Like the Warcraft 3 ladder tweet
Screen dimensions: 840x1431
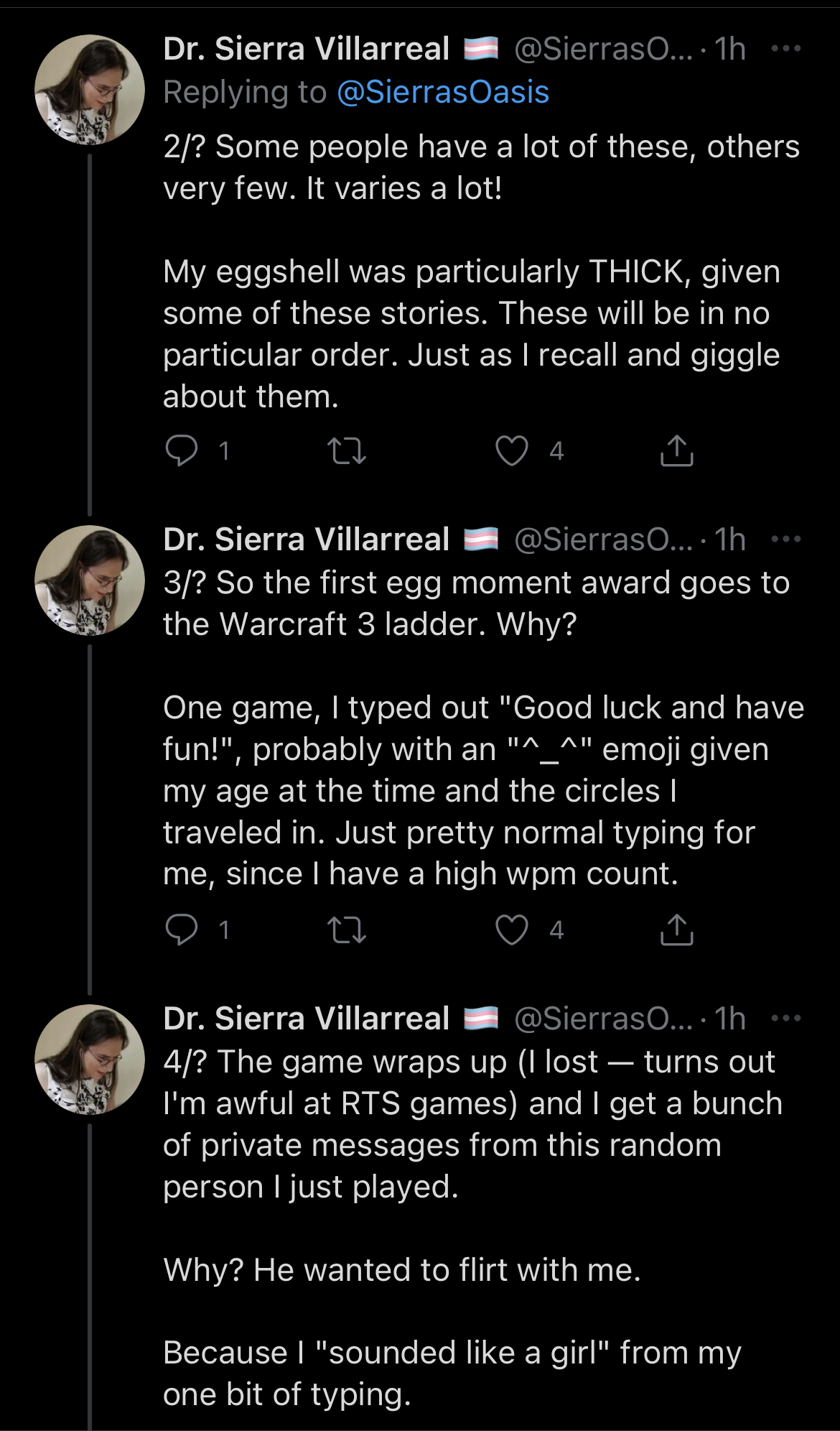(512, 930)
